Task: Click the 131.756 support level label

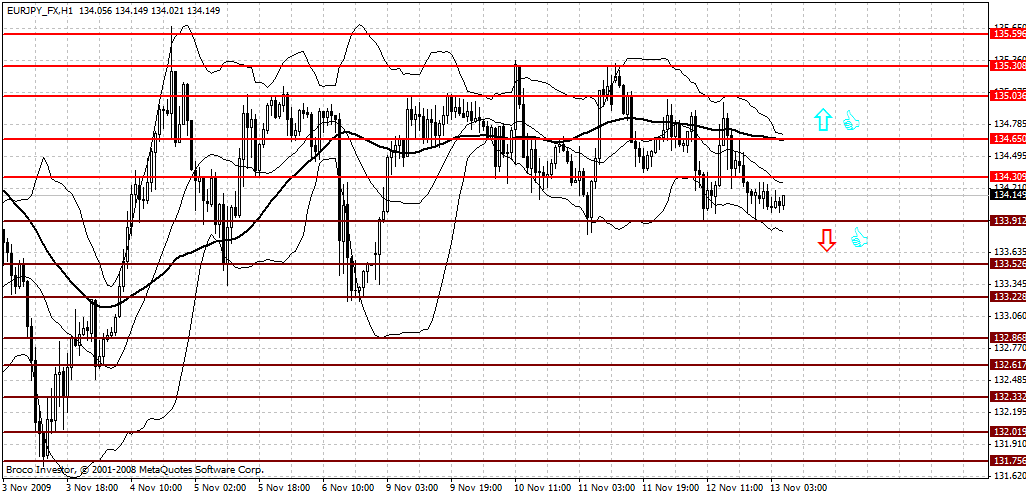Action: [1009, 461]
